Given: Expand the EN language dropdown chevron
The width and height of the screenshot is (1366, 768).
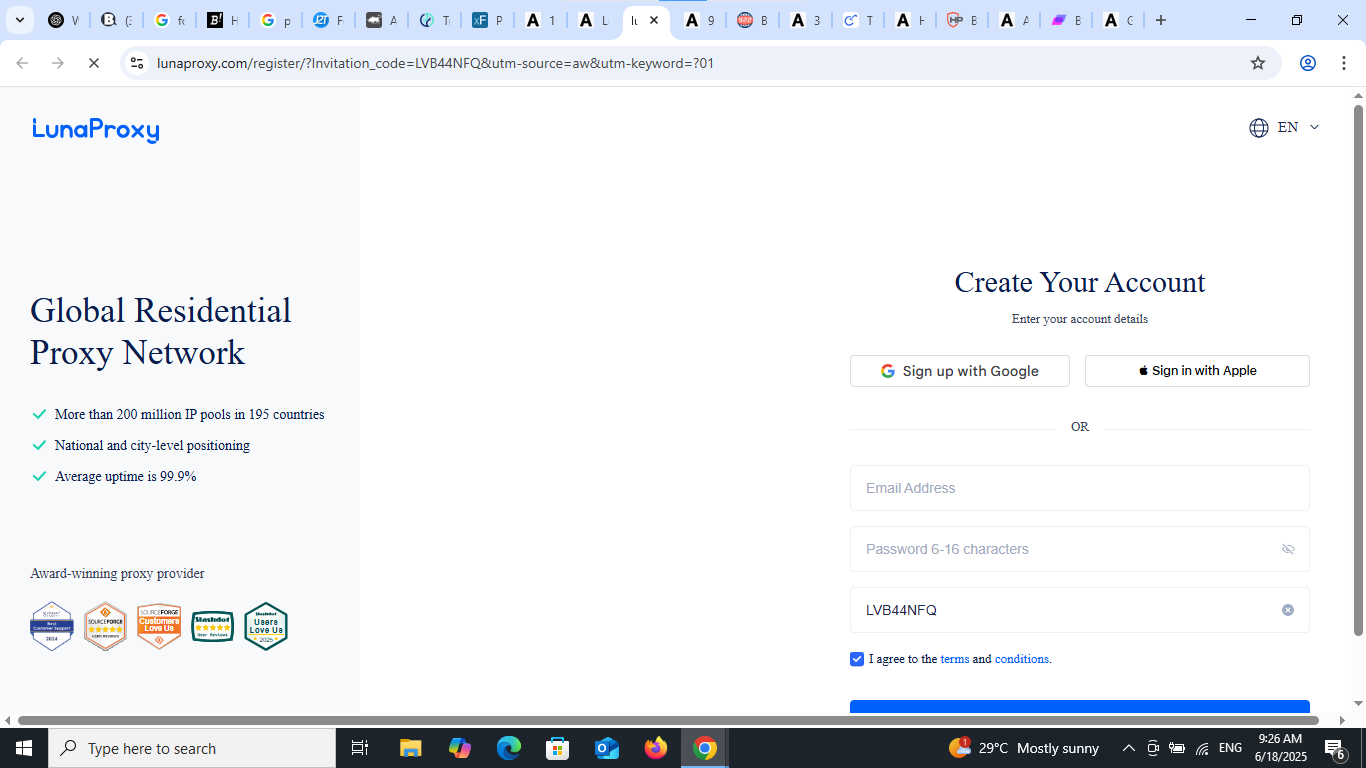Looking at the screenshot, I should pyautogui.click(x=1314, y=128).
